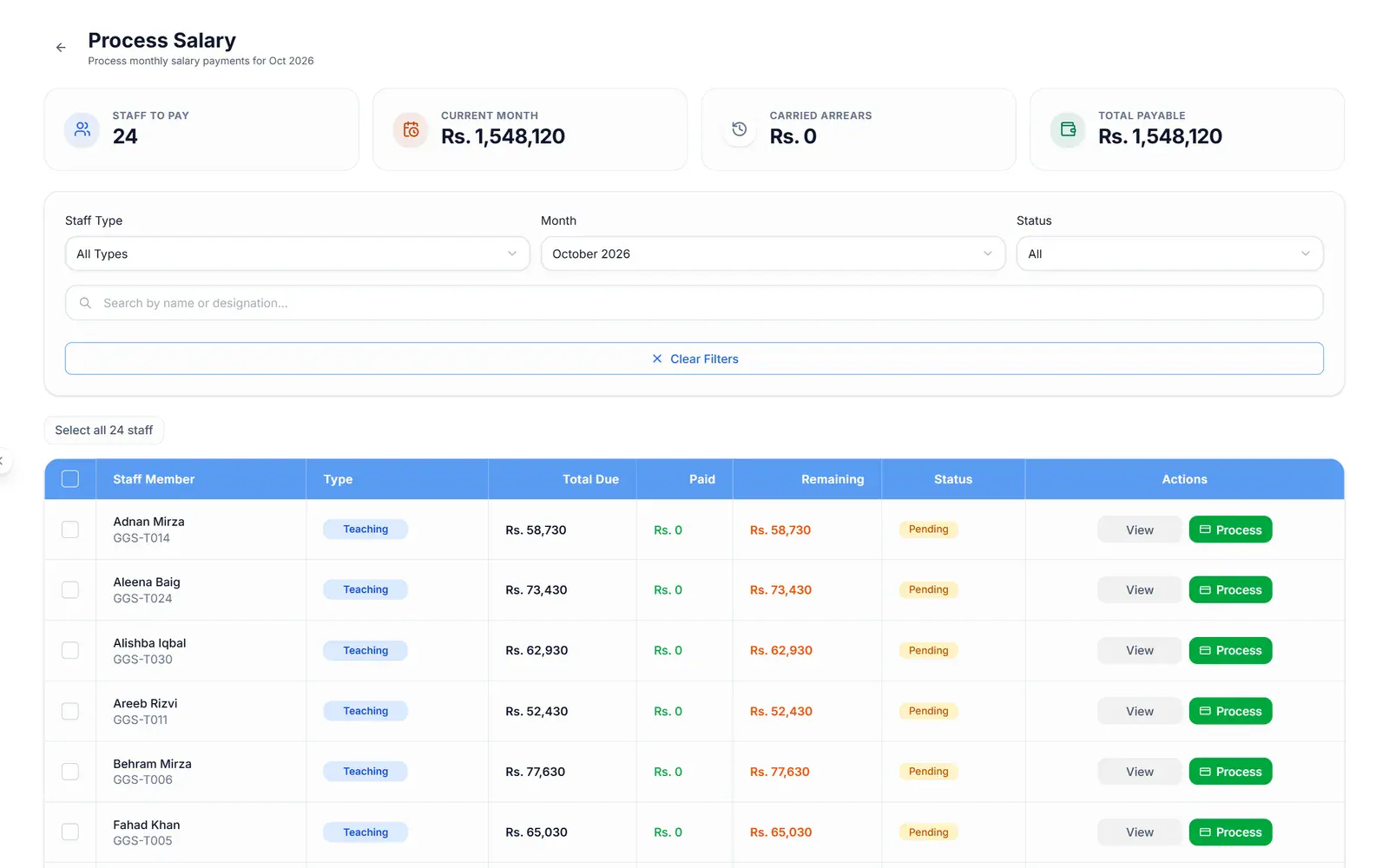The width and height of the screenshot is (1389, 868).
Task: Process salary for Areeb Rizvi
Action: 1230,711
